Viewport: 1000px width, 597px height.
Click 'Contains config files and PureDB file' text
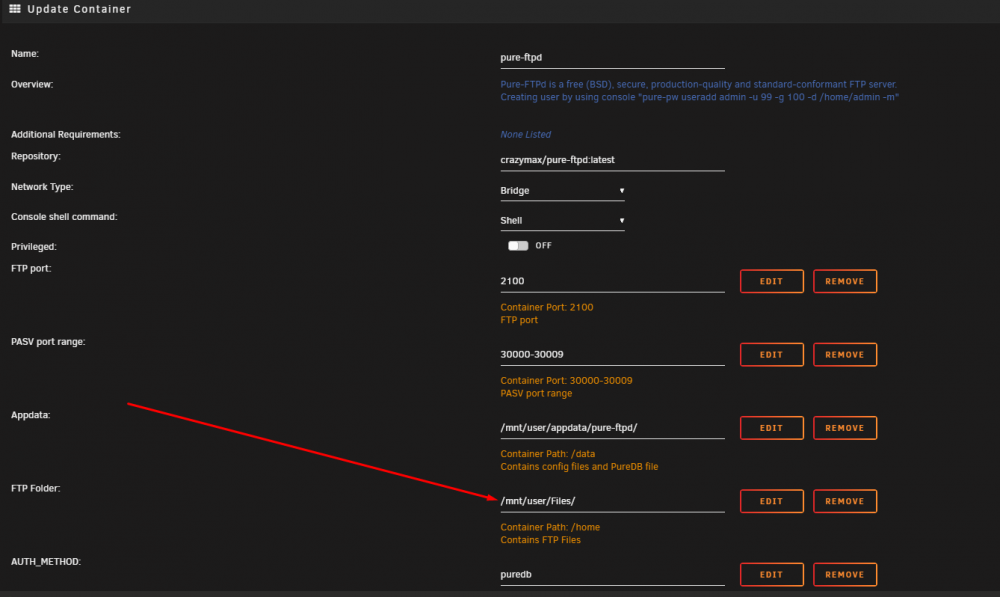click(579, 467)
